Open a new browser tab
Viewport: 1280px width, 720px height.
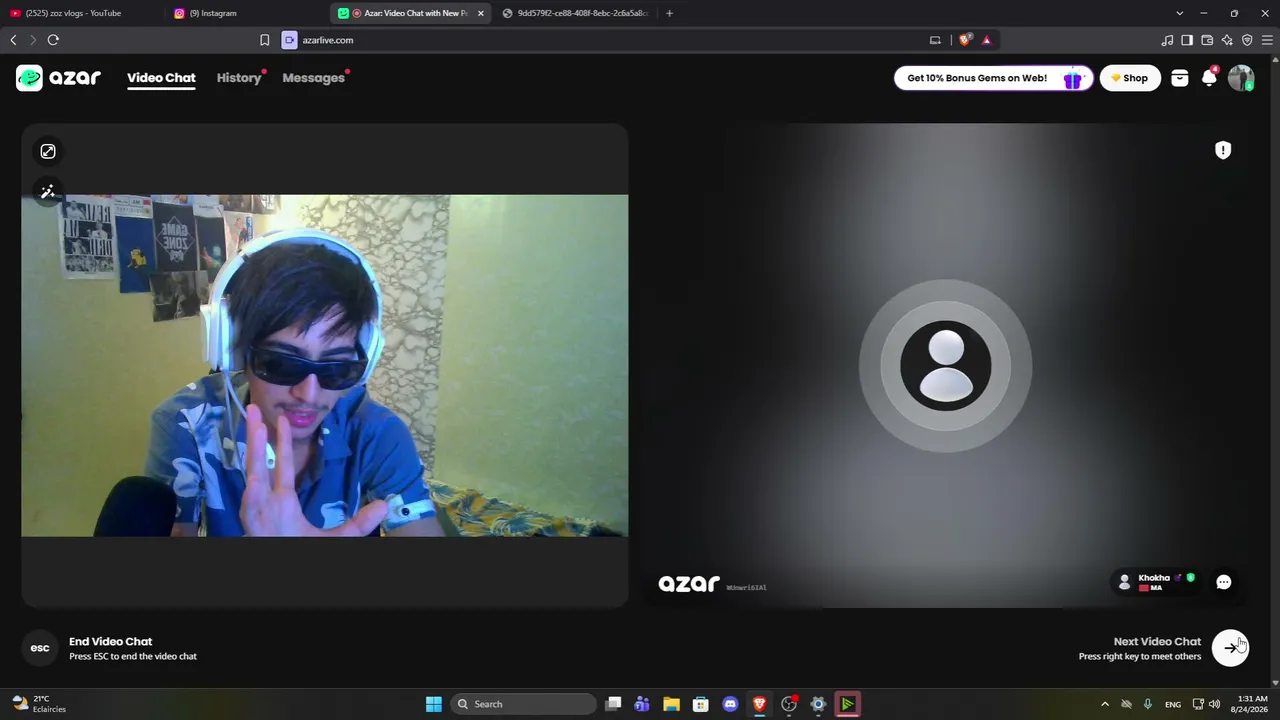[669, 13]
